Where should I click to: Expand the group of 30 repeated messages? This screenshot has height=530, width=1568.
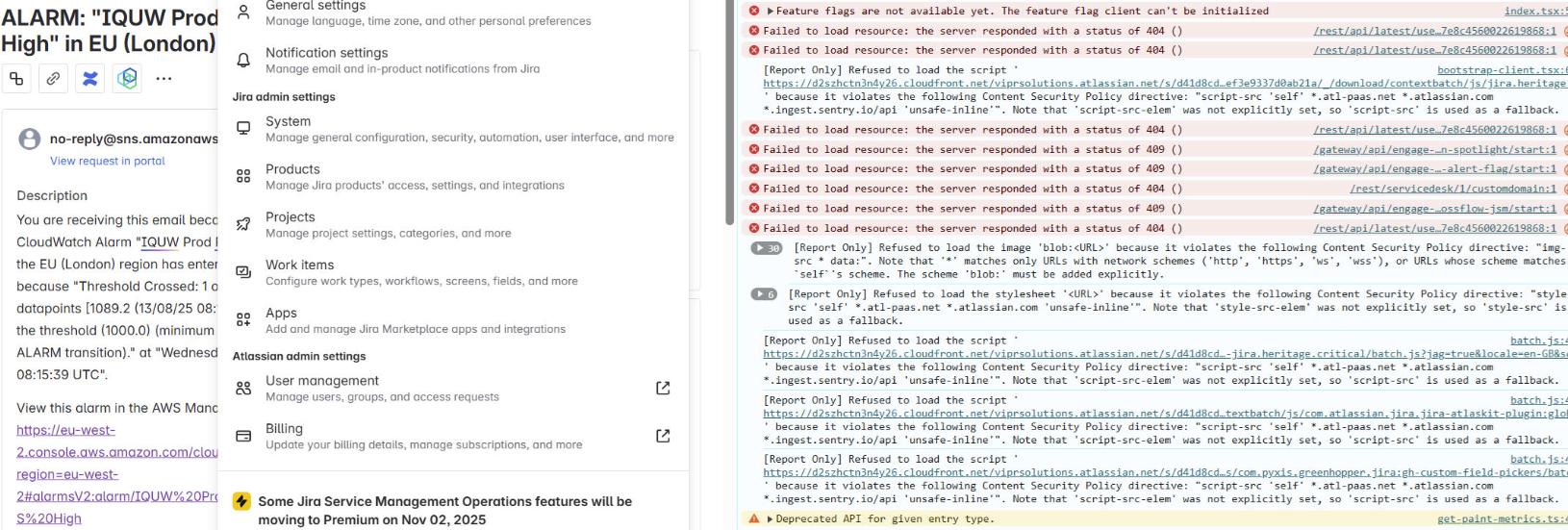(767, 248)
